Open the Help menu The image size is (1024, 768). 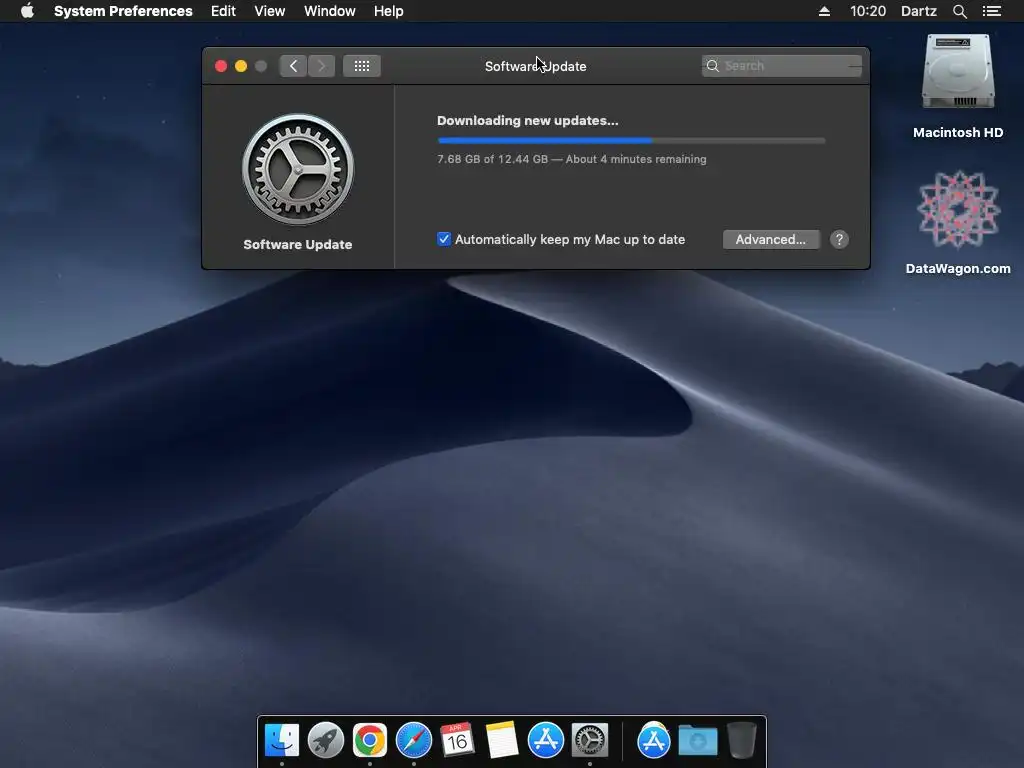[388, 11]
